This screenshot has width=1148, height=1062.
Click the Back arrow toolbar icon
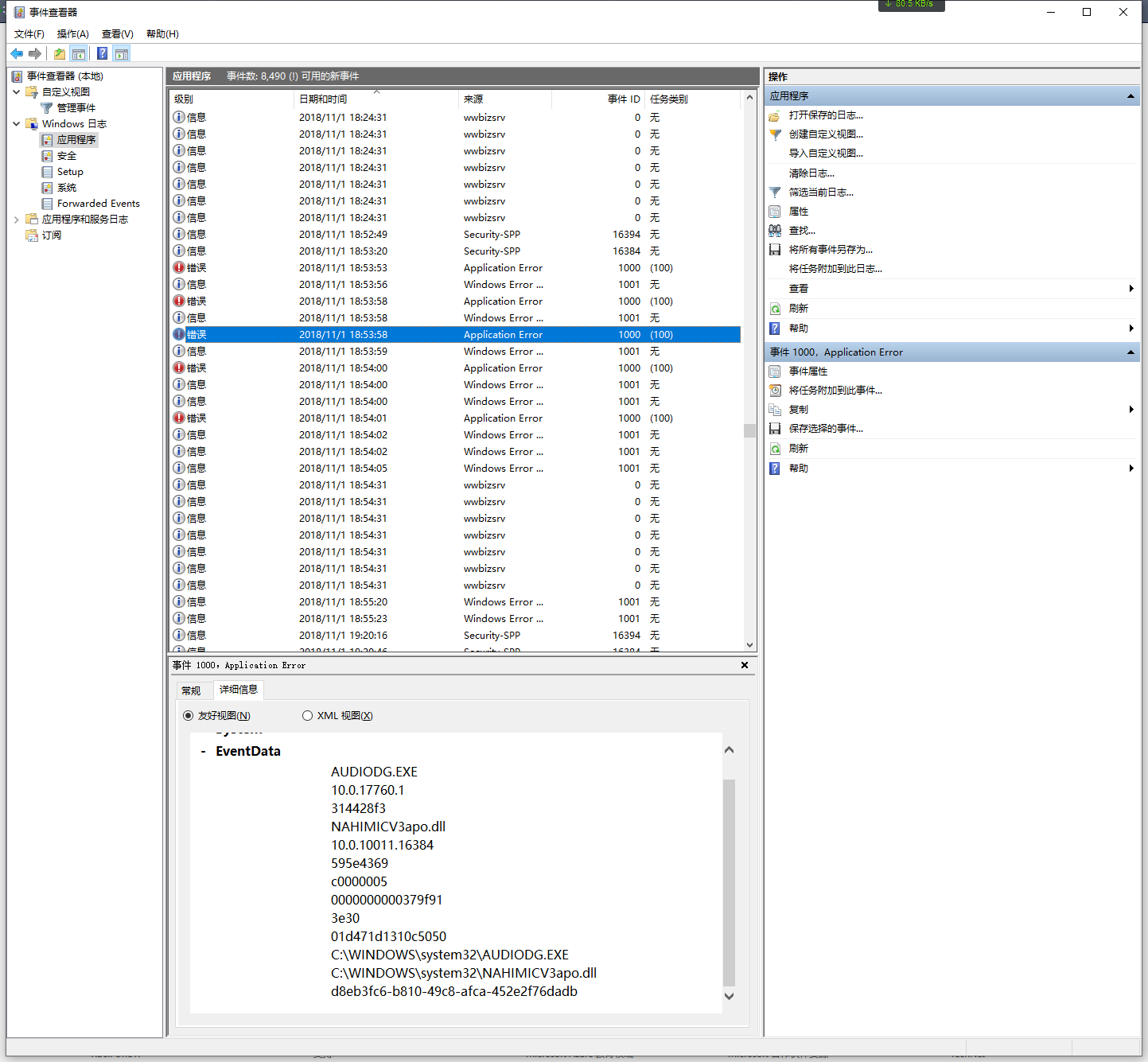(17, 53)
